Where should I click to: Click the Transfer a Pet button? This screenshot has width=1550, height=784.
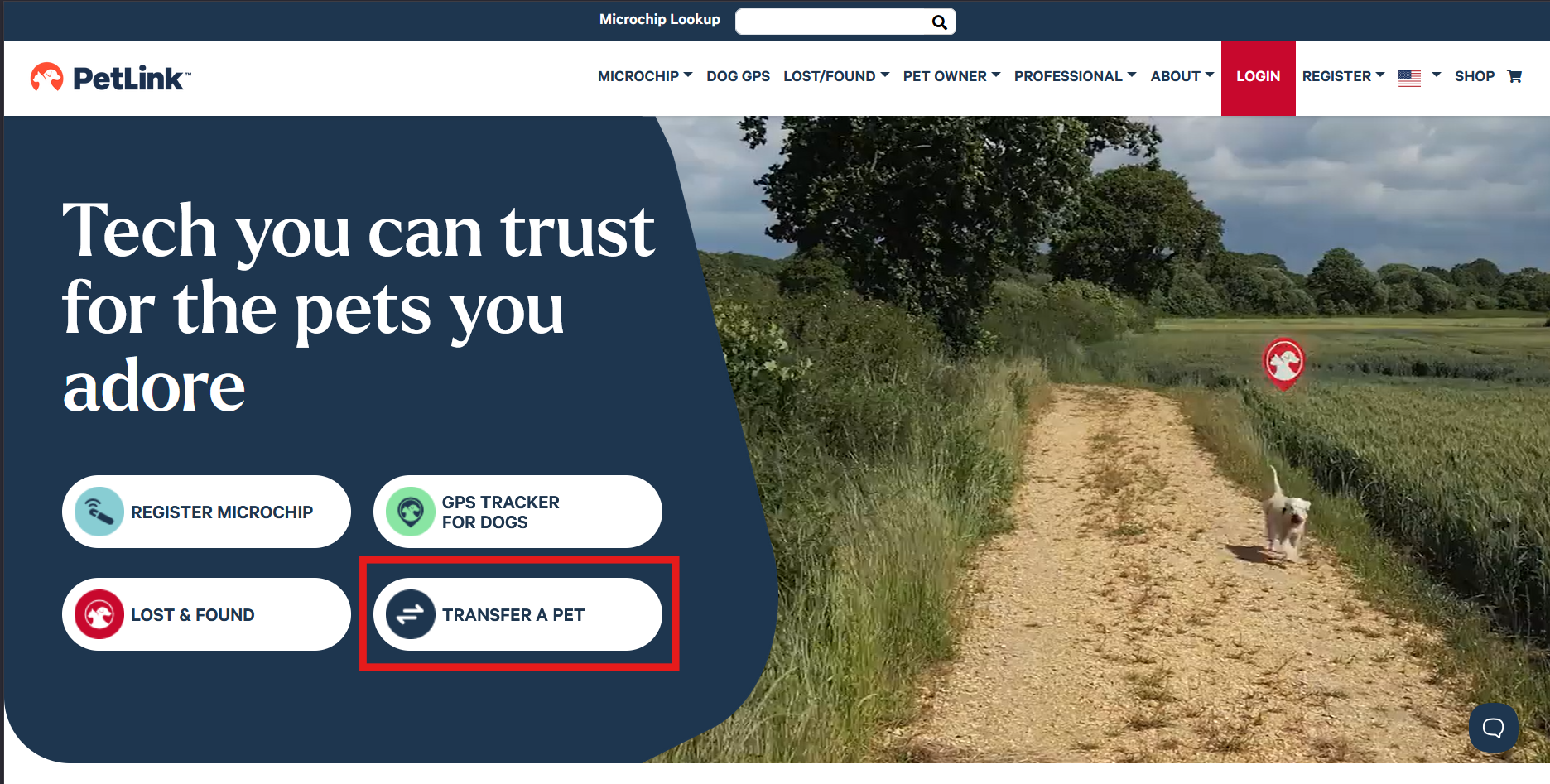(x=517, y=614)
